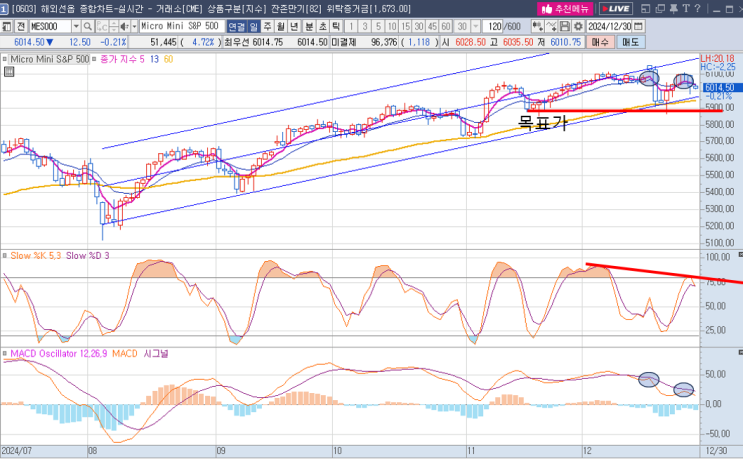Click the panel layout icon left of 전 button

coord(7,26)
